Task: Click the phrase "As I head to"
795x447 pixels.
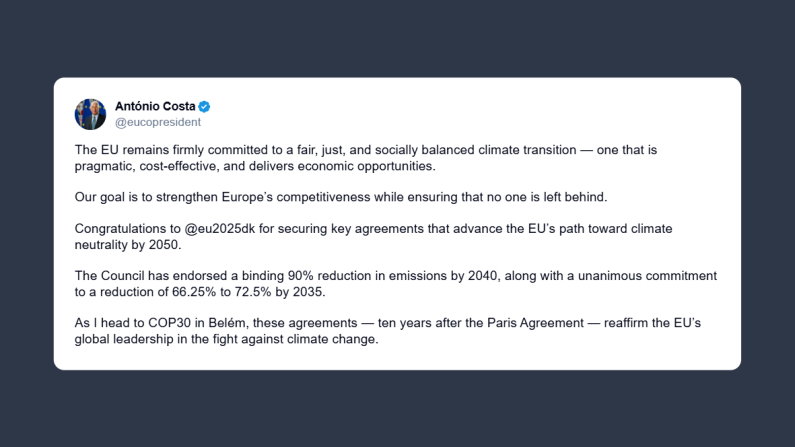Action: 108,323
